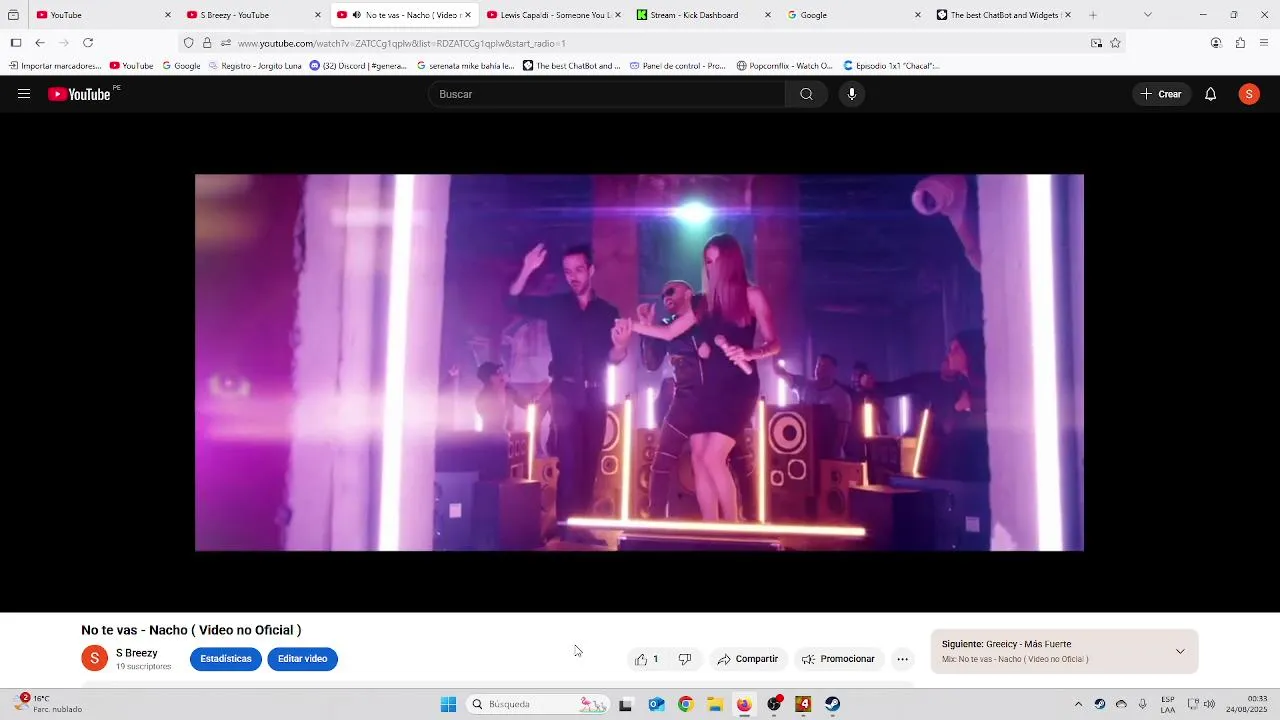Pause the playing video in the player

coord(639,362)
